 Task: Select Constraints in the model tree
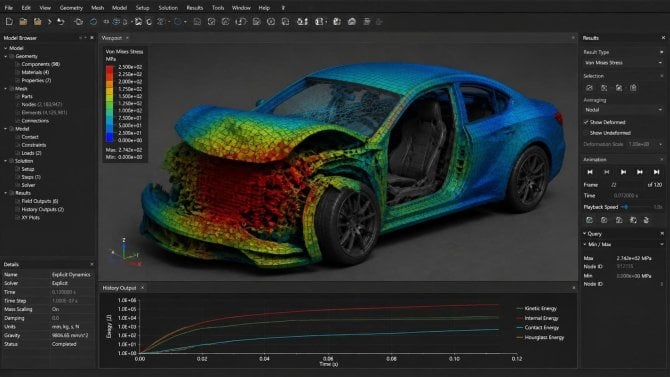point(34,145)
